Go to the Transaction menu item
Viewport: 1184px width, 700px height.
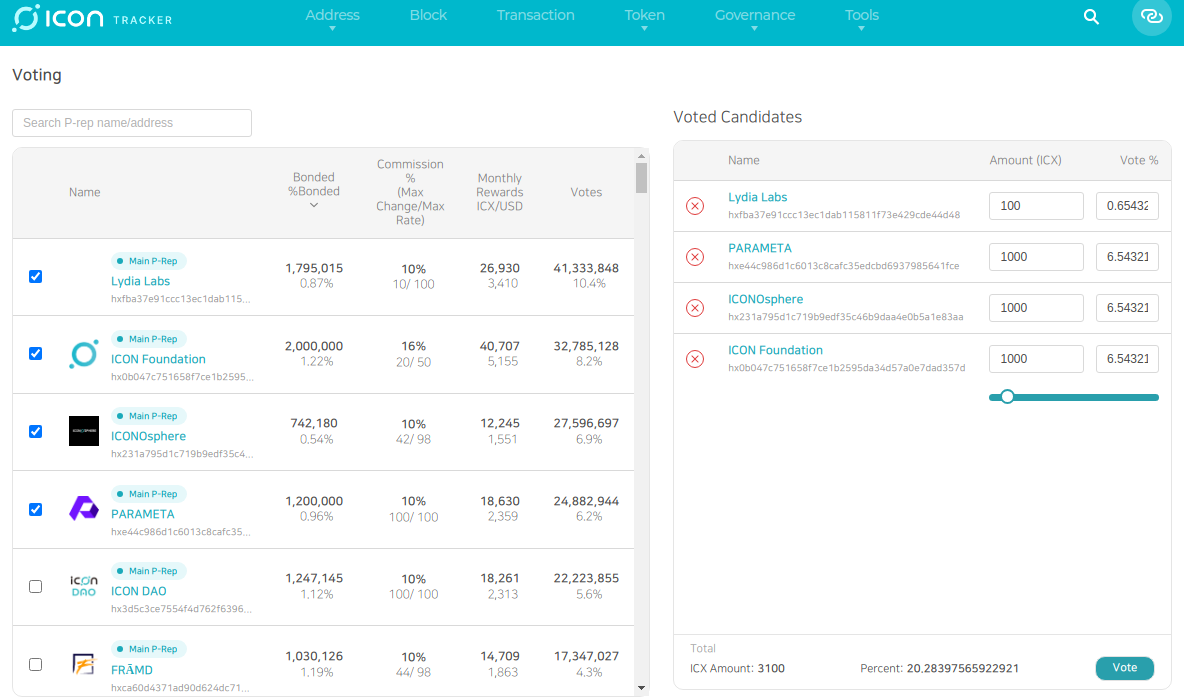tap(535, 15)
